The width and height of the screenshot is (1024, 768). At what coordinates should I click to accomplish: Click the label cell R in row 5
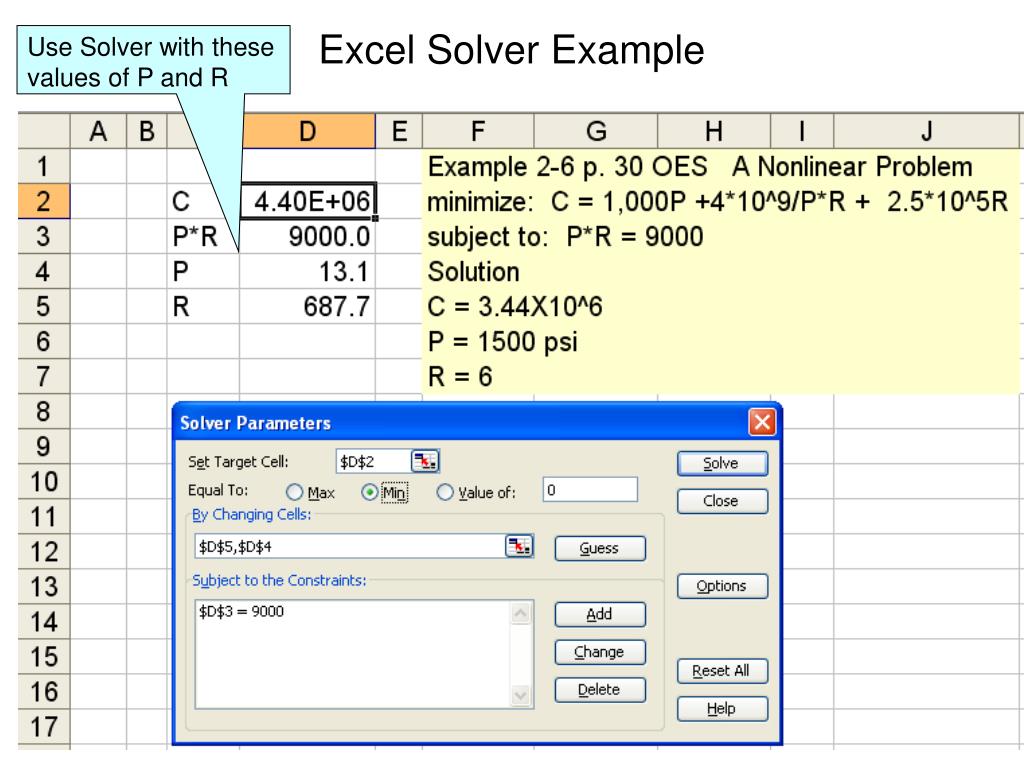203,306
